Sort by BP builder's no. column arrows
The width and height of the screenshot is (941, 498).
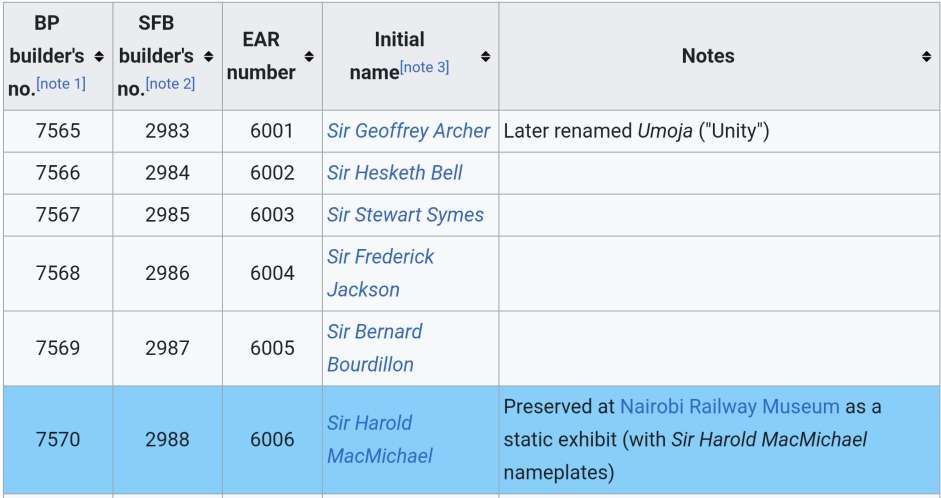[99, 56]
